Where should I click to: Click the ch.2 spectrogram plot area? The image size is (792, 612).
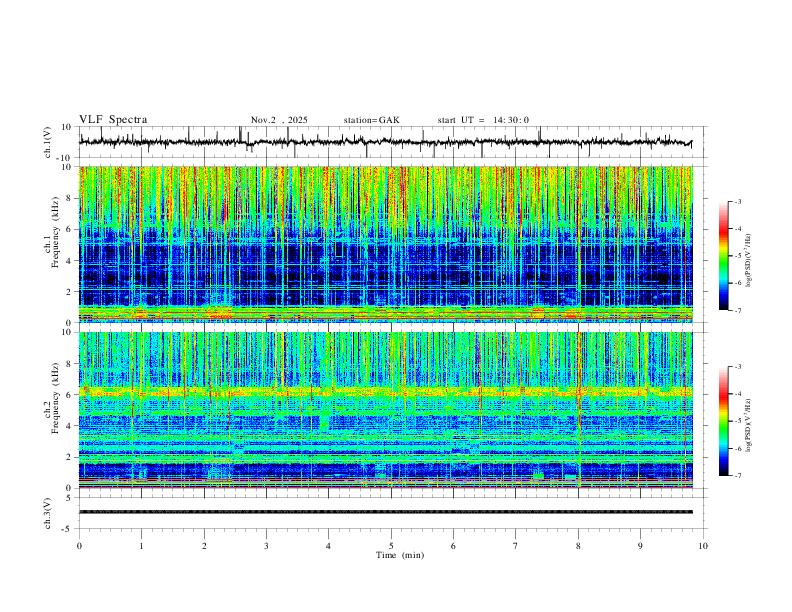(385, 410)
